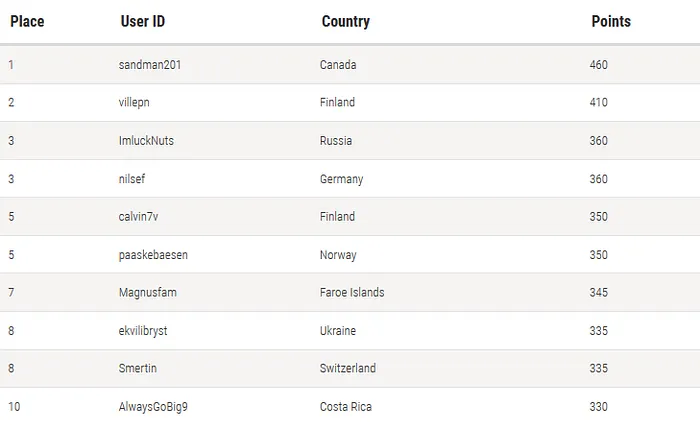Click the 345 points value
The width and height of the screenshot is (700, 425).
[x=599, y=293]
